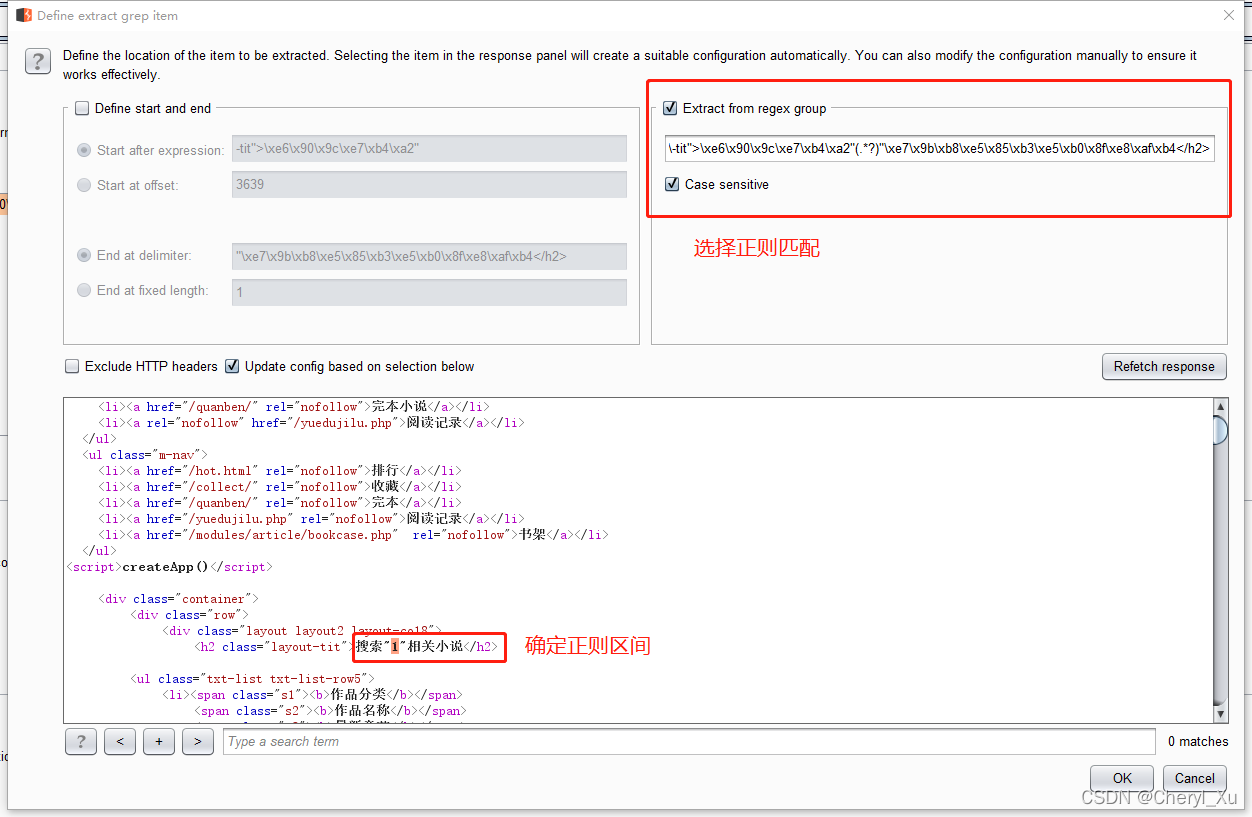
Task: Enable Define start and end checkbox
Action: point(83,108)
